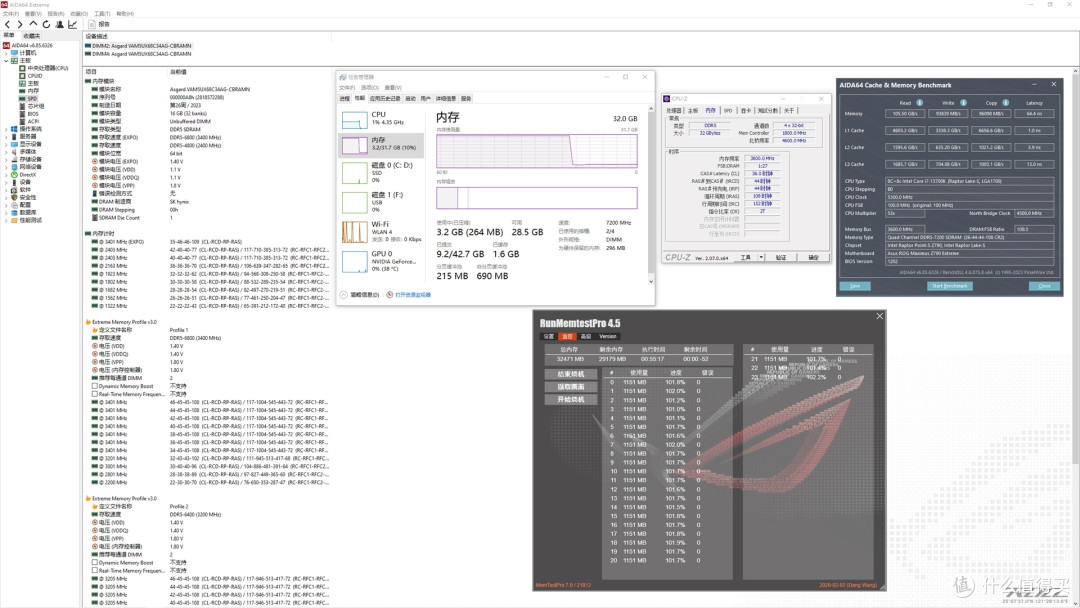This screenshot has width=1080, height=608.
Task: Click the AIDA64 Refresh toolbar icon
Action: (46, 24)
